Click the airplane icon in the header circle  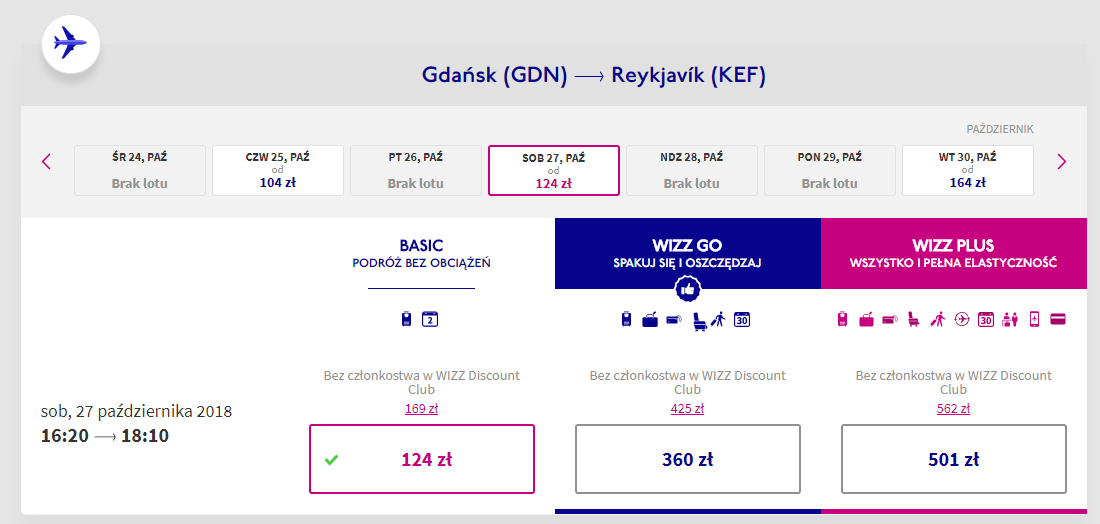70,43
